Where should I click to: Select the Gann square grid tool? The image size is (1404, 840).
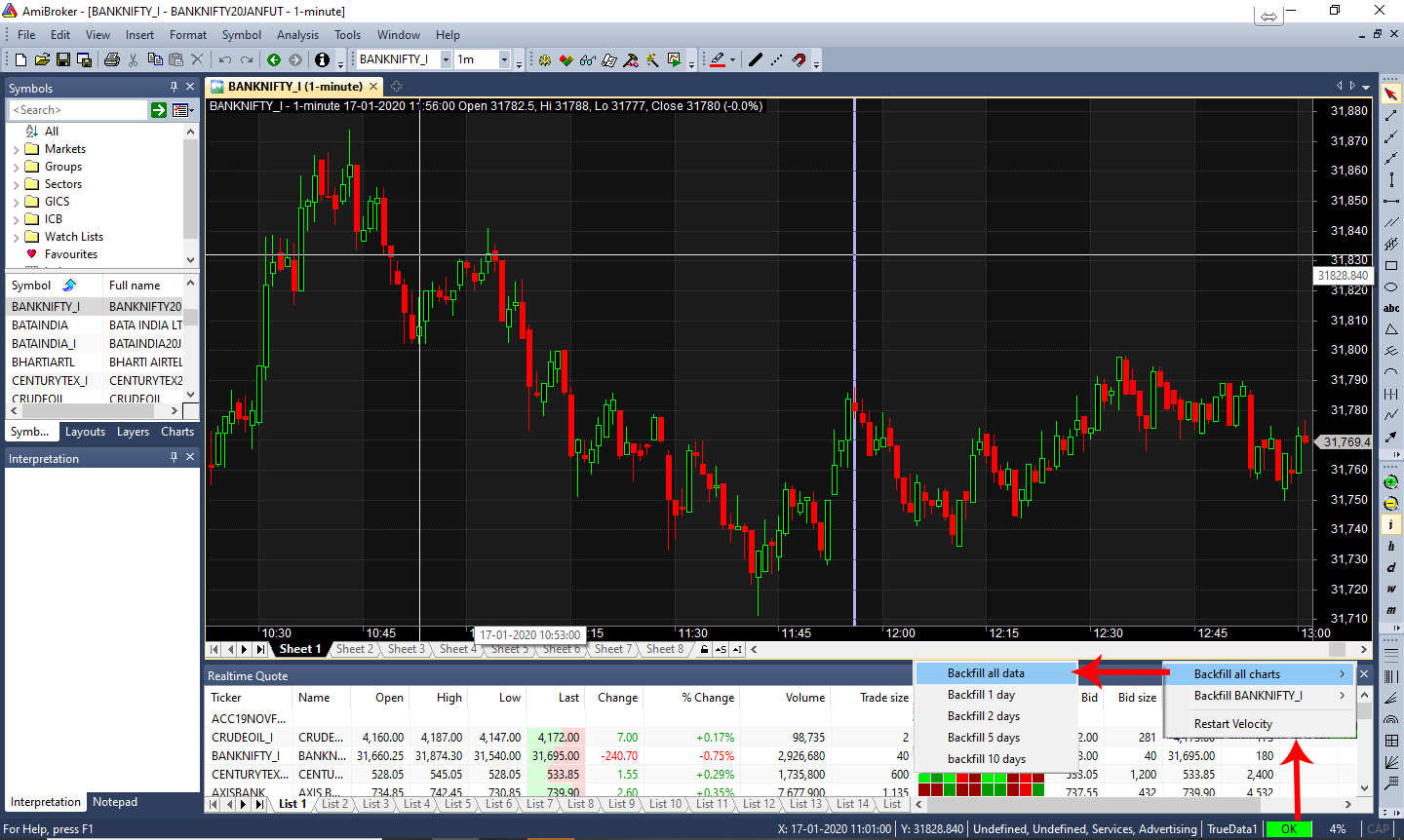tap(1391, 741)
